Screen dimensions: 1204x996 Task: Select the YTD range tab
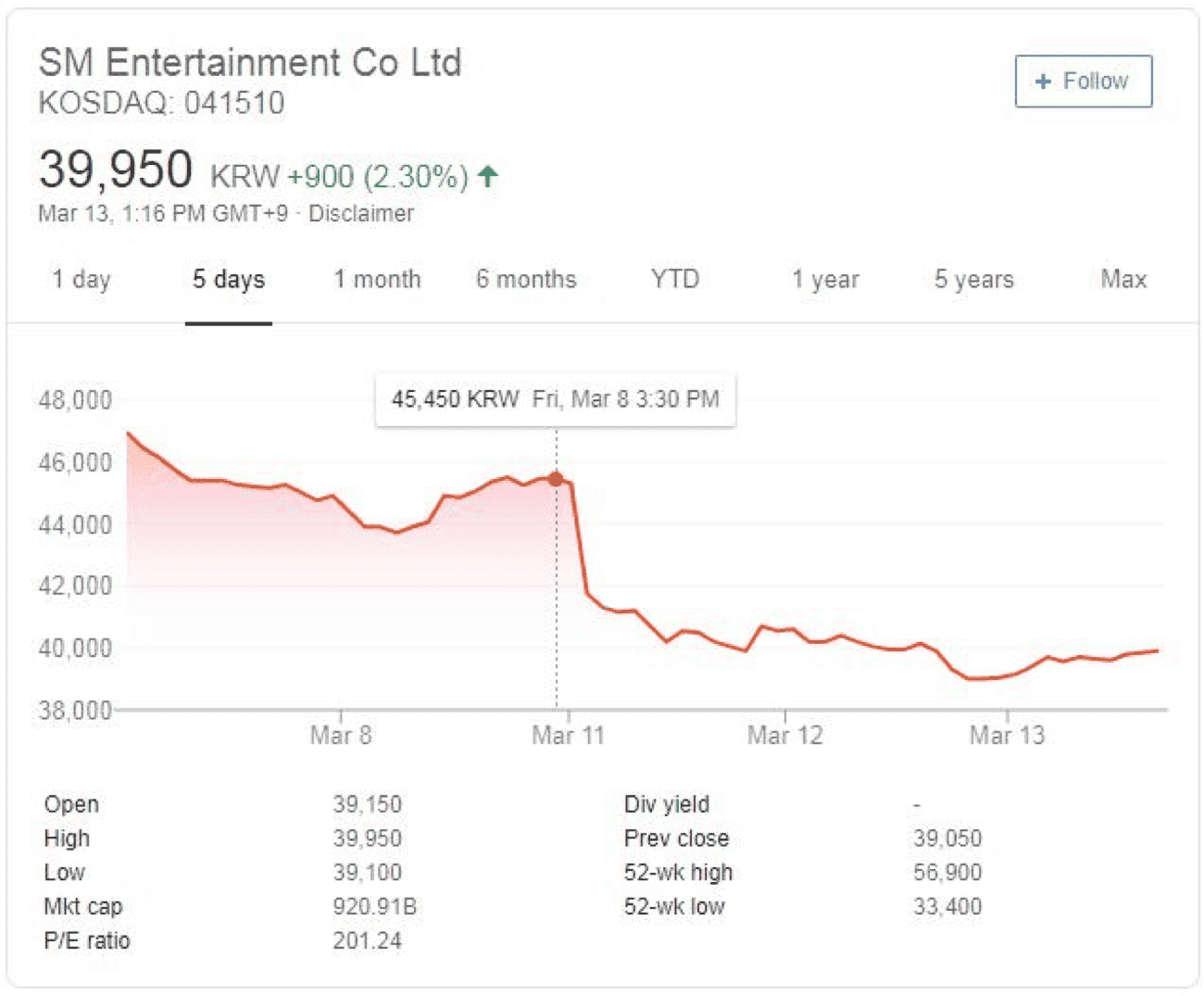tap(675, 279)
